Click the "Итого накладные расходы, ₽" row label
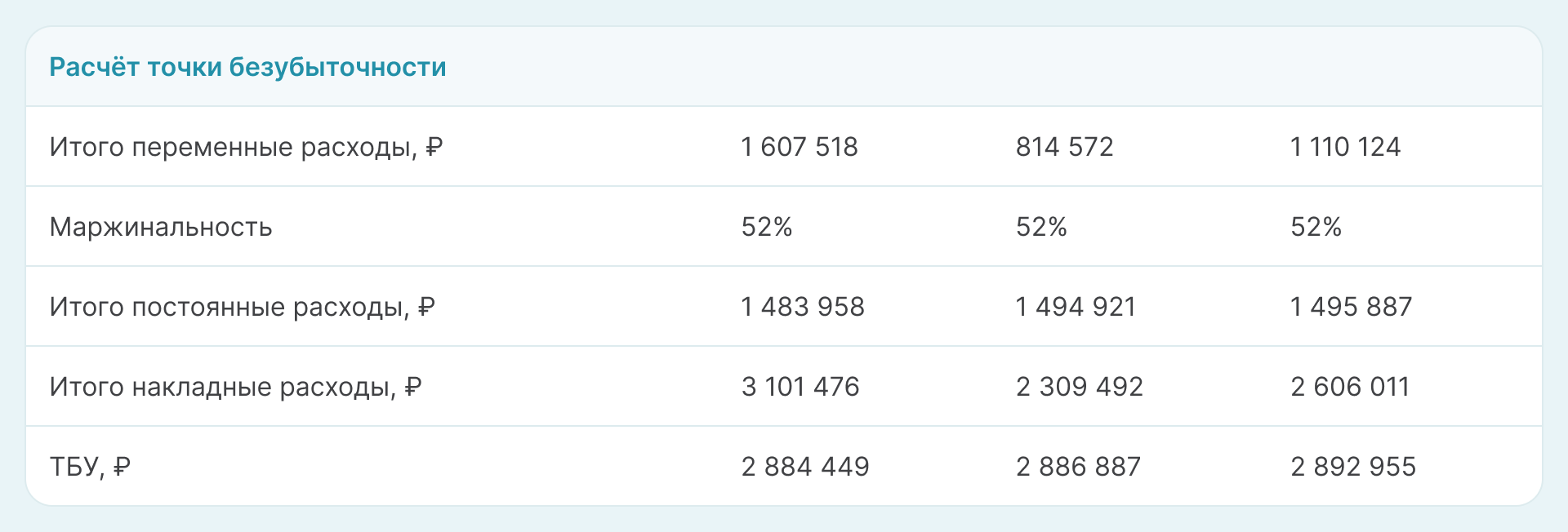 (x=235, y=387)
